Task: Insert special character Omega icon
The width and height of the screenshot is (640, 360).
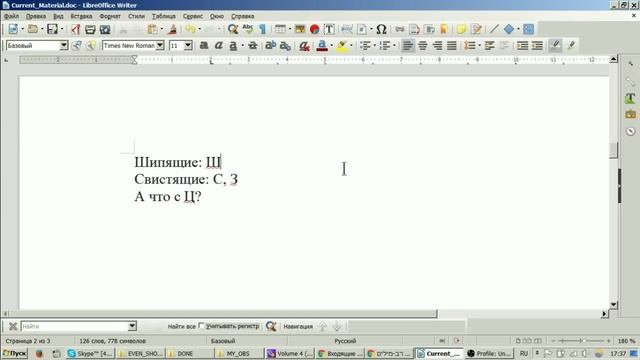Action: pos(381,29)
